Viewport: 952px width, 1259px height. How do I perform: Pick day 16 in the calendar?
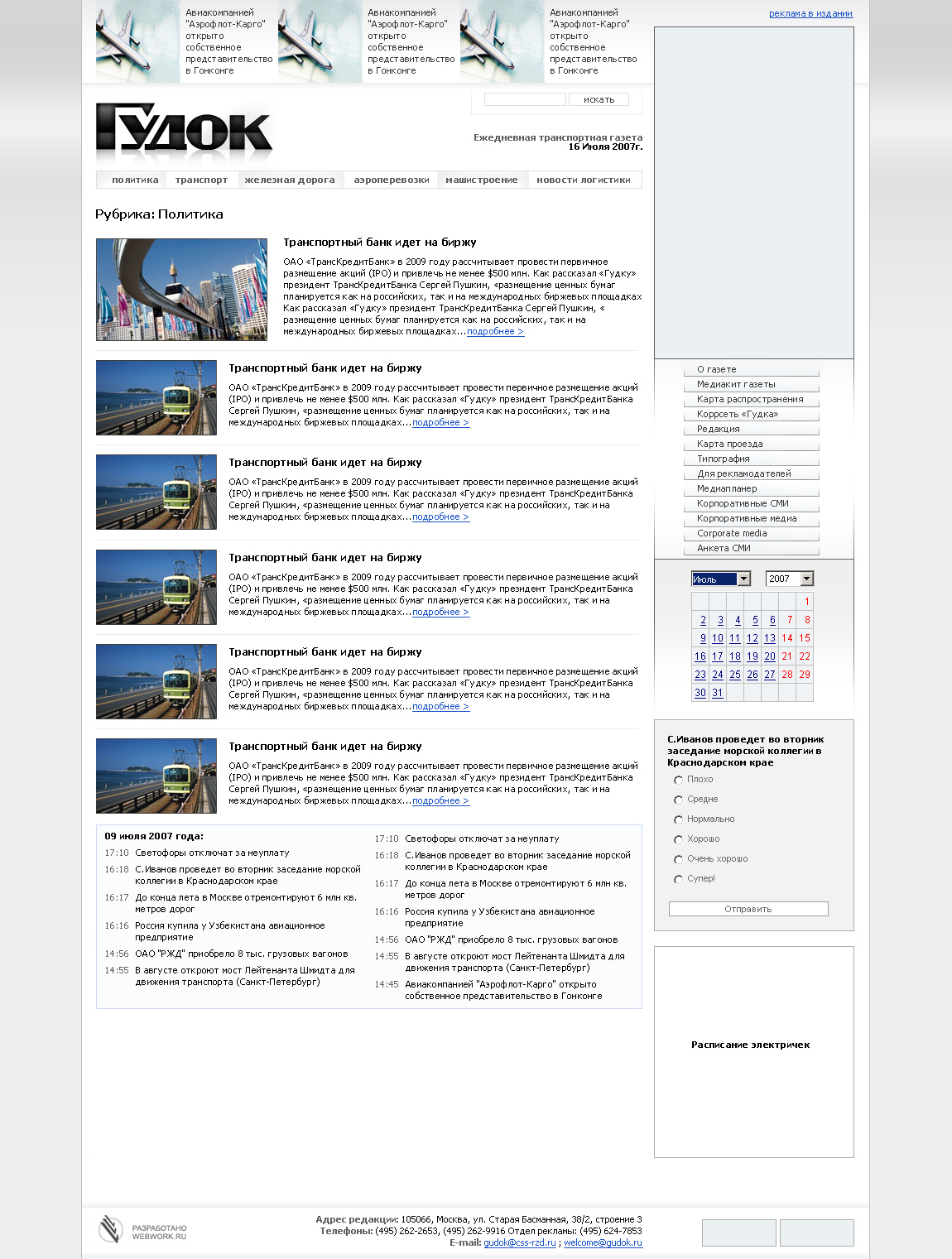(700, 656)
